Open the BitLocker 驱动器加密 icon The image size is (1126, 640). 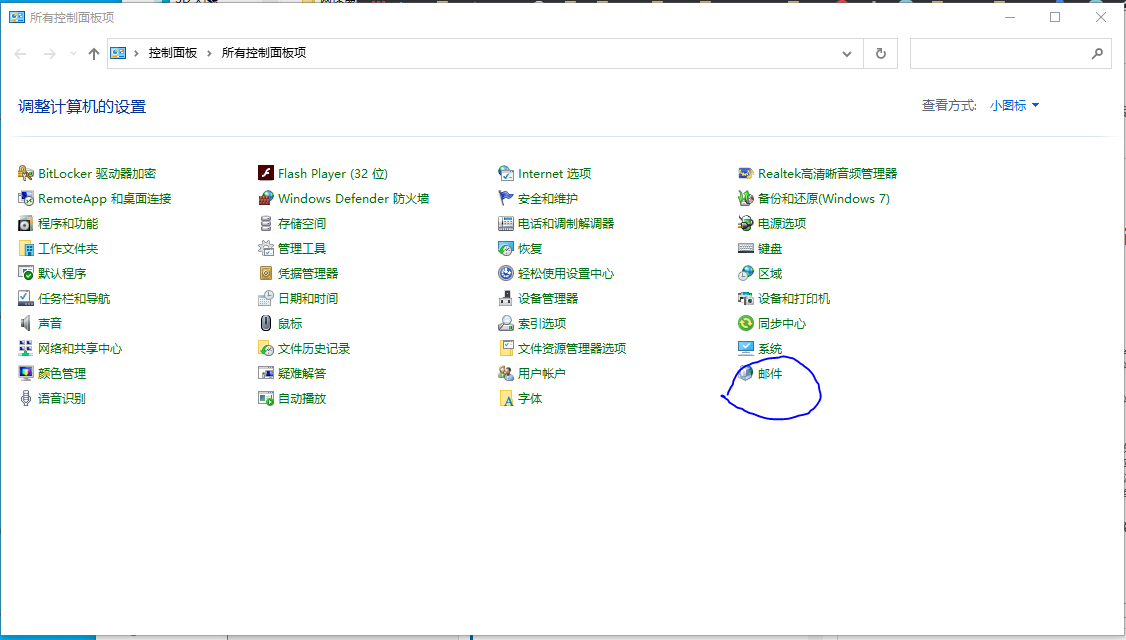coord(26,173)
